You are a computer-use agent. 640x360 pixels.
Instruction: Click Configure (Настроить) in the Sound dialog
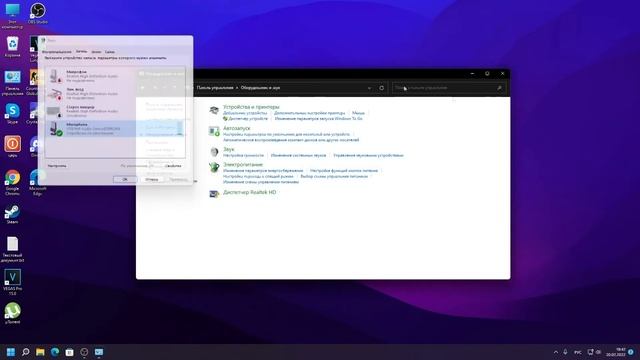57,166
